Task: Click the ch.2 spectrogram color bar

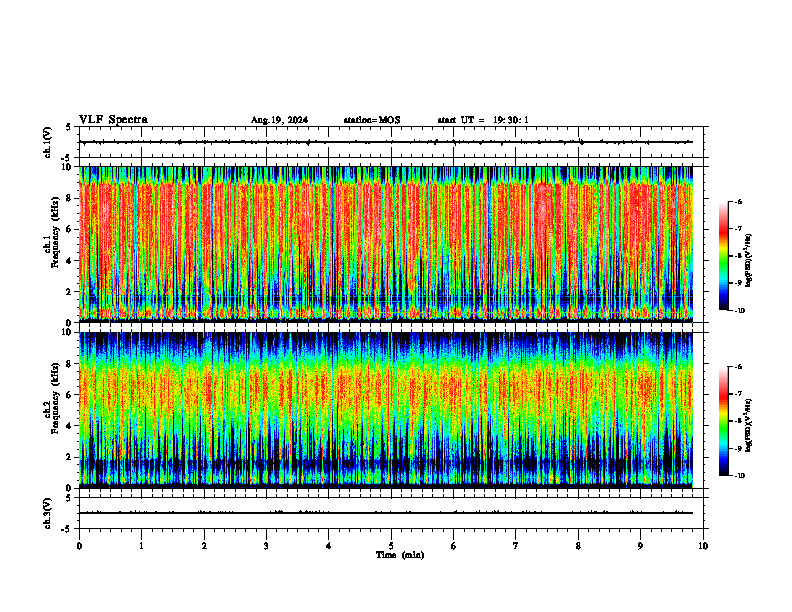Action: 724,421
